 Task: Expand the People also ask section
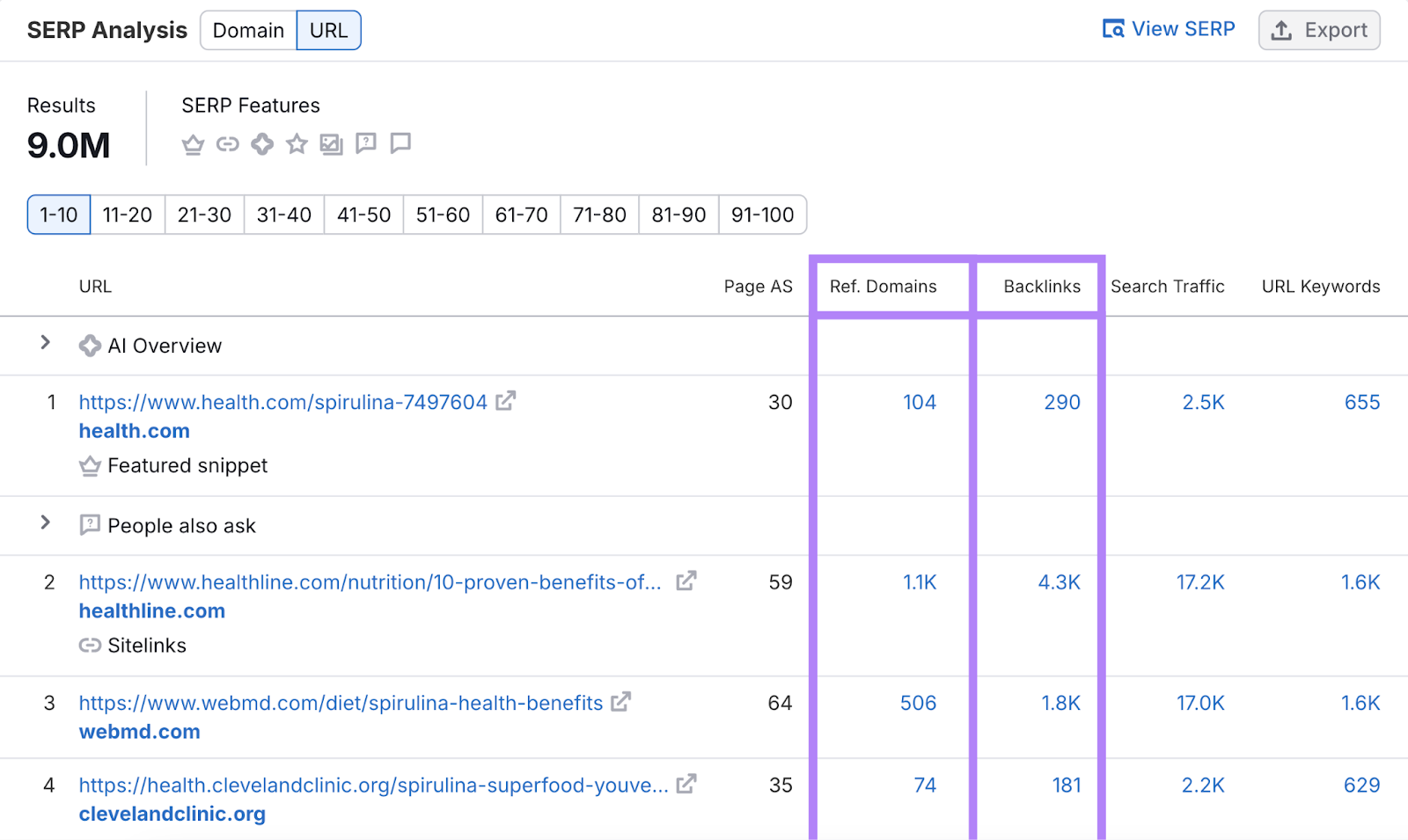click(x=45, y=522)
